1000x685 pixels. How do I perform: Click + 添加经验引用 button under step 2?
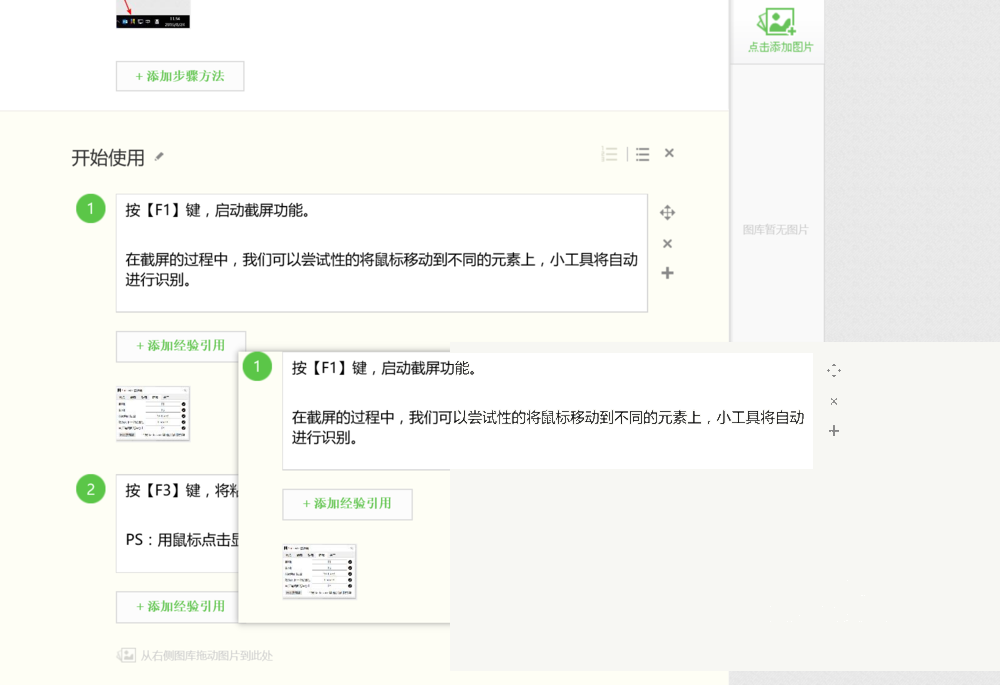tap(177, 607)
